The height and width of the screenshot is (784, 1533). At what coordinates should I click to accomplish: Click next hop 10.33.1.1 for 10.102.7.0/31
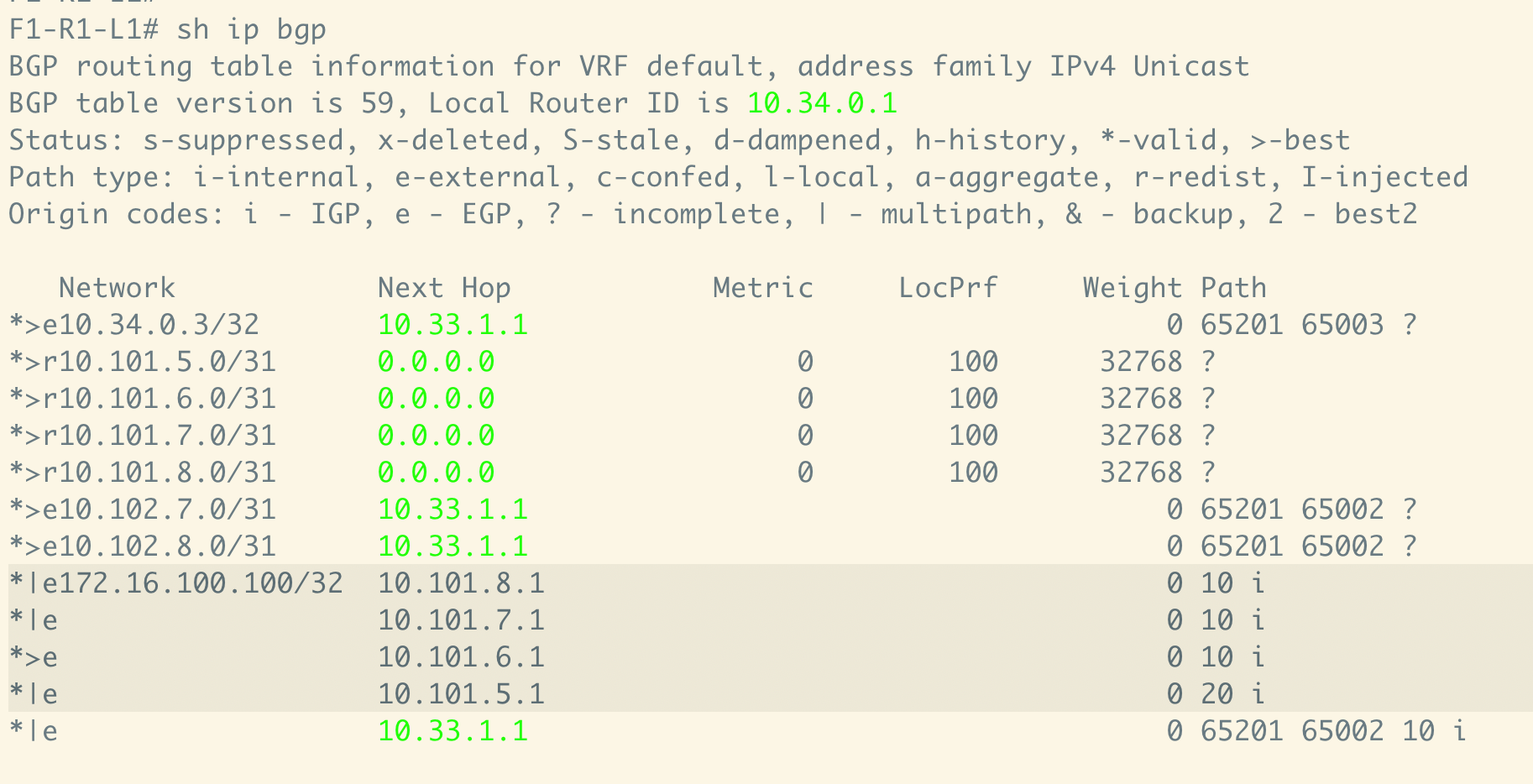tap(453, 510)
